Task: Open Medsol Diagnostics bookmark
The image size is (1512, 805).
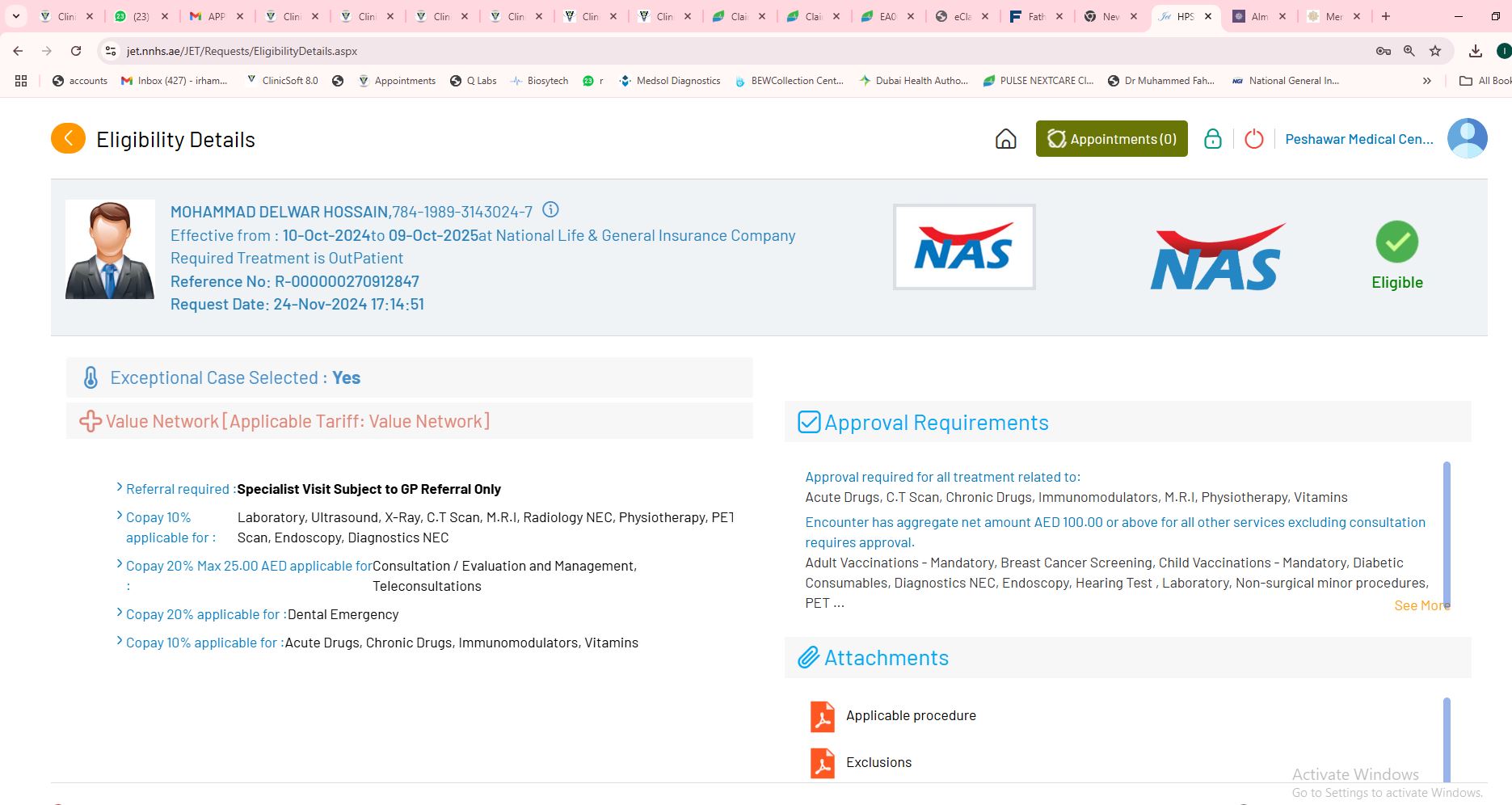Action: pyautogui.click(x=669, y=81)
